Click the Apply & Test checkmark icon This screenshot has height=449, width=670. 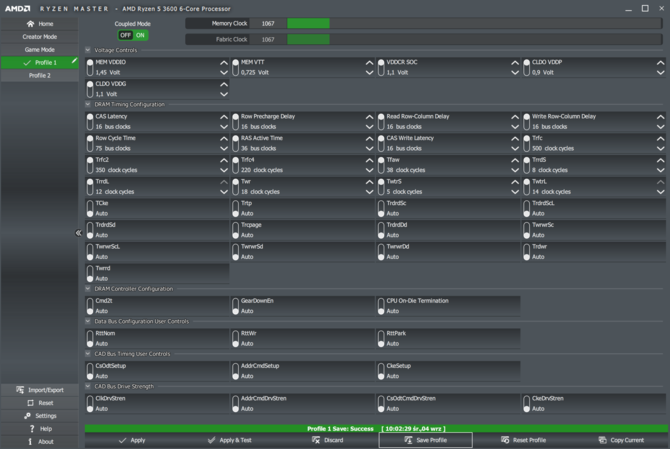[212, 440]
